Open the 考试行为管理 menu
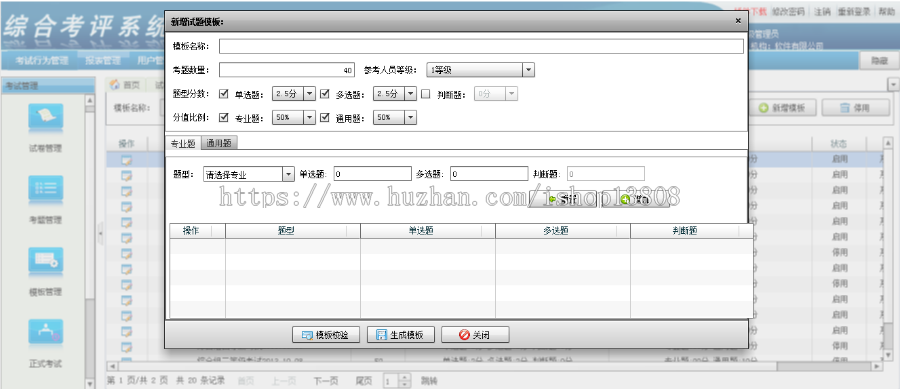 [42, 60]
